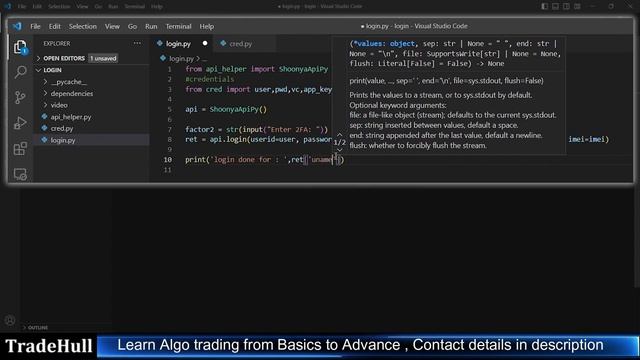This screenshot has height=360, width=640.
Task: Click the 'login done for : ' string
Action: tap(249, 160)
